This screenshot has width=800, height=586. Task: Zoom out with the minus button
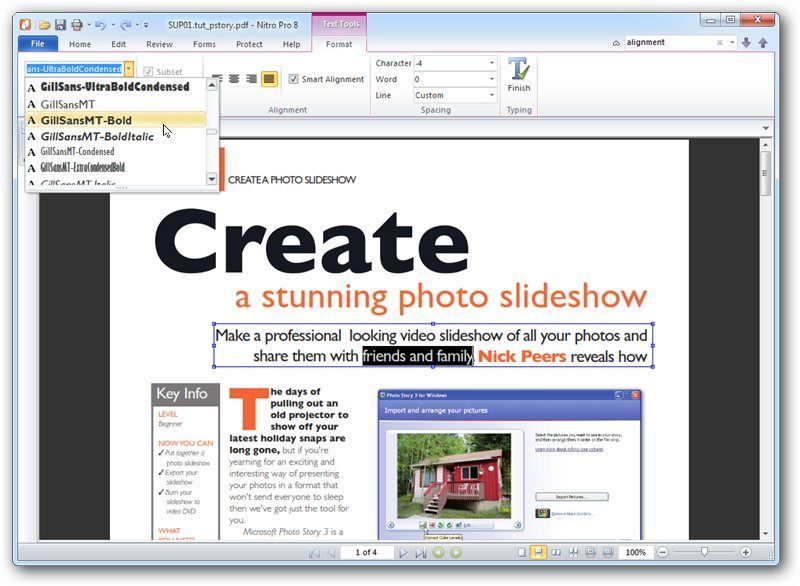[x=663, y=552]
